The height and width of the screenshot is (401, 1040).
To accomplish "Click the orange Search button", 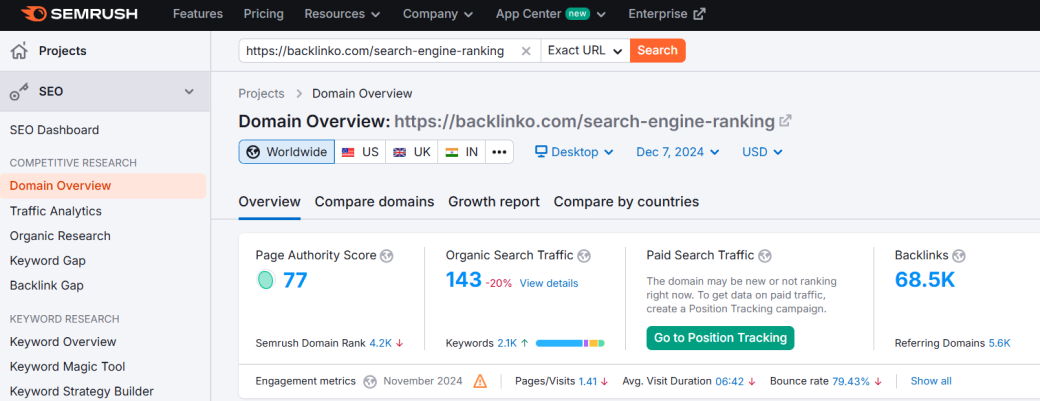I will click(657, 50).
